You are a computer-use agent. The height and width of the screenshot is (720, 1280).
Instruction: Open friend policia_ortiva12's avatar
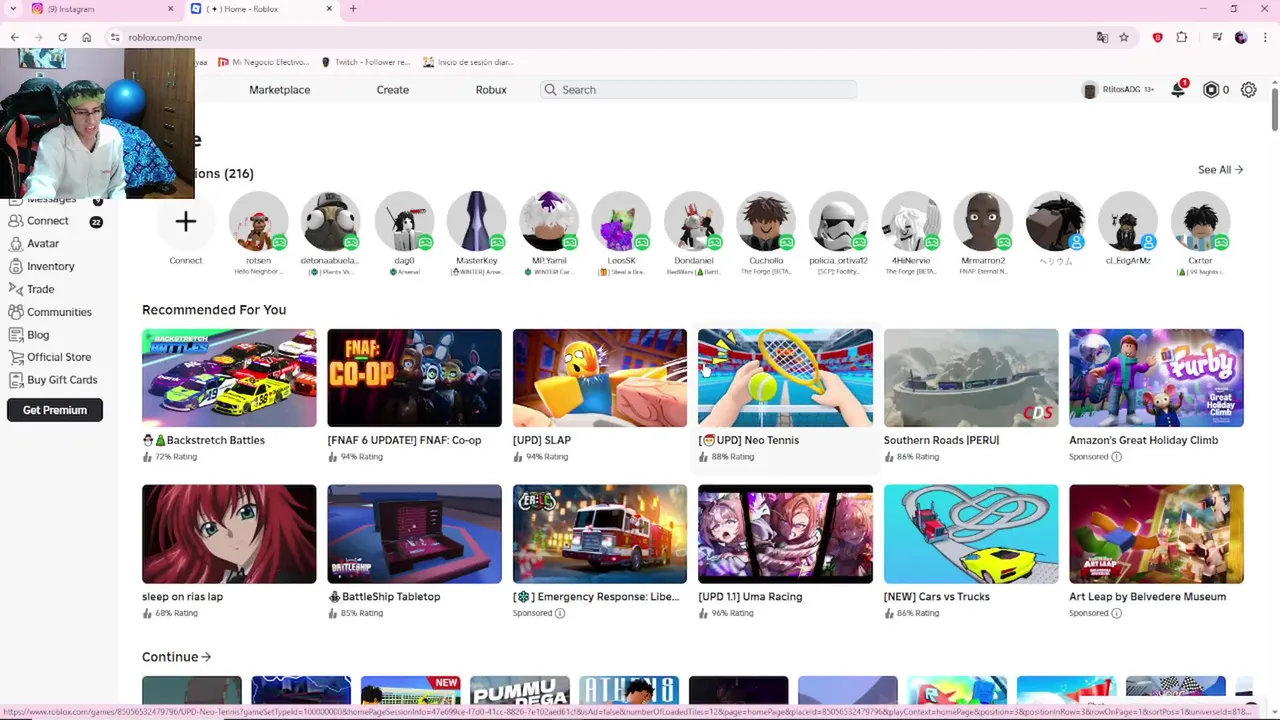point(838,222)
